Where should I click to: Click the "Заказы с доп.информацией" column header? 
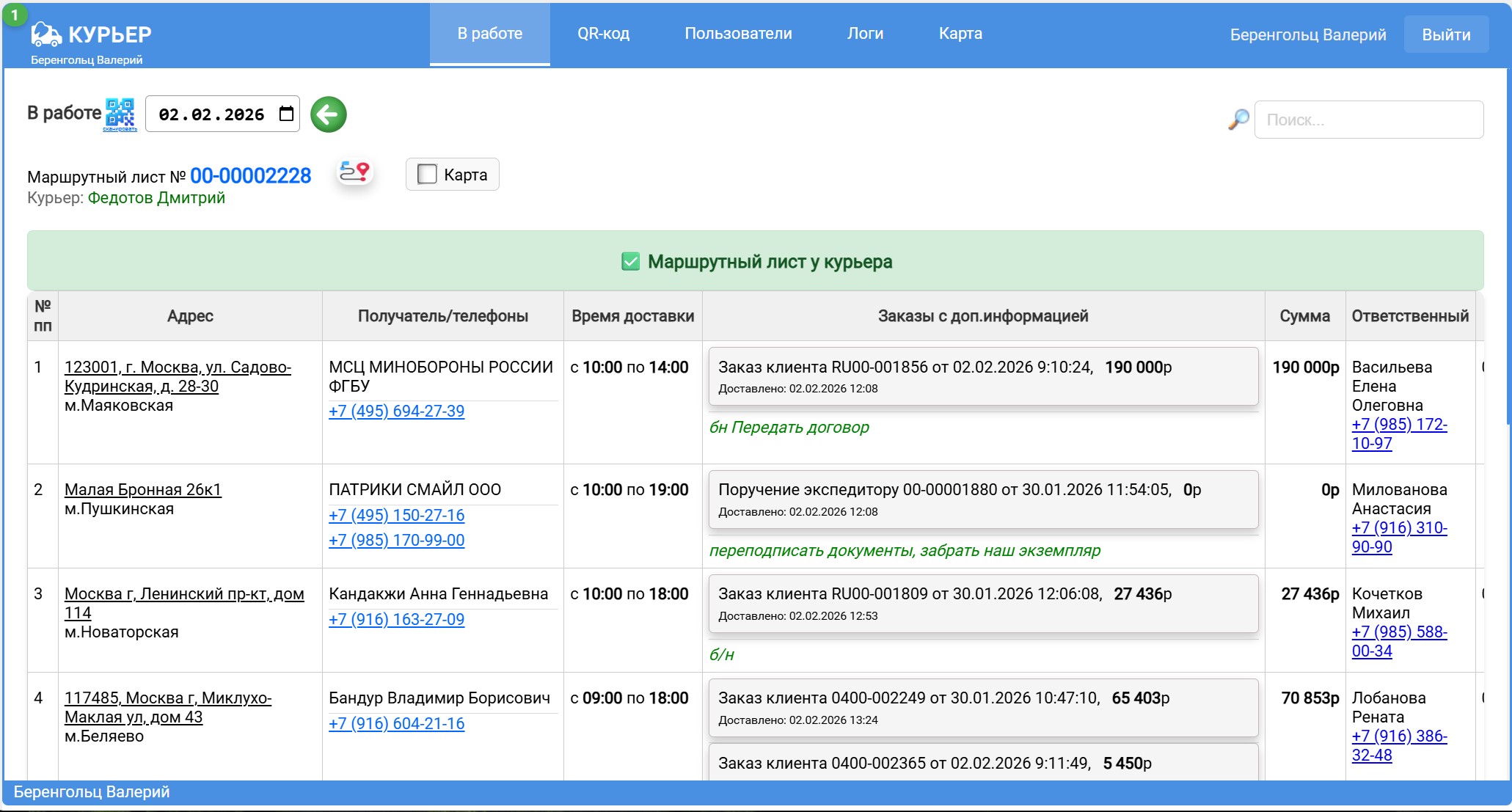(983, 316)
